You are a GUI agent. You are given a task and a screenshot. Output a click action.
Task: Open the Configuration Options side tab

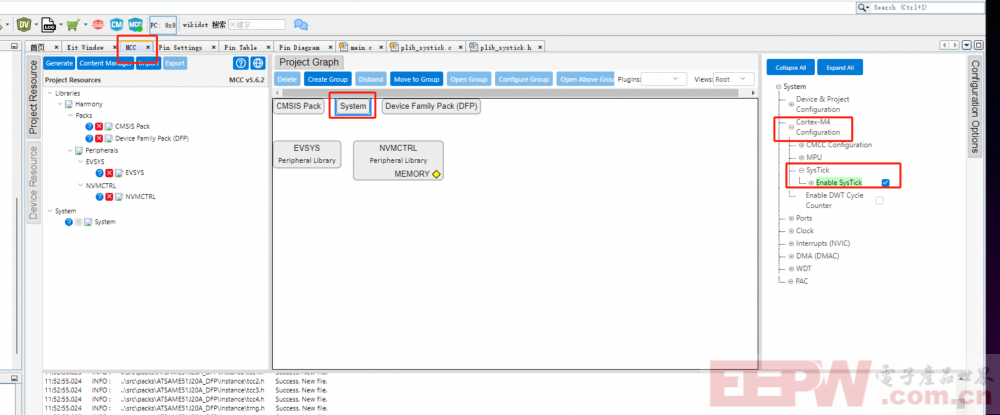coord(974,105)
